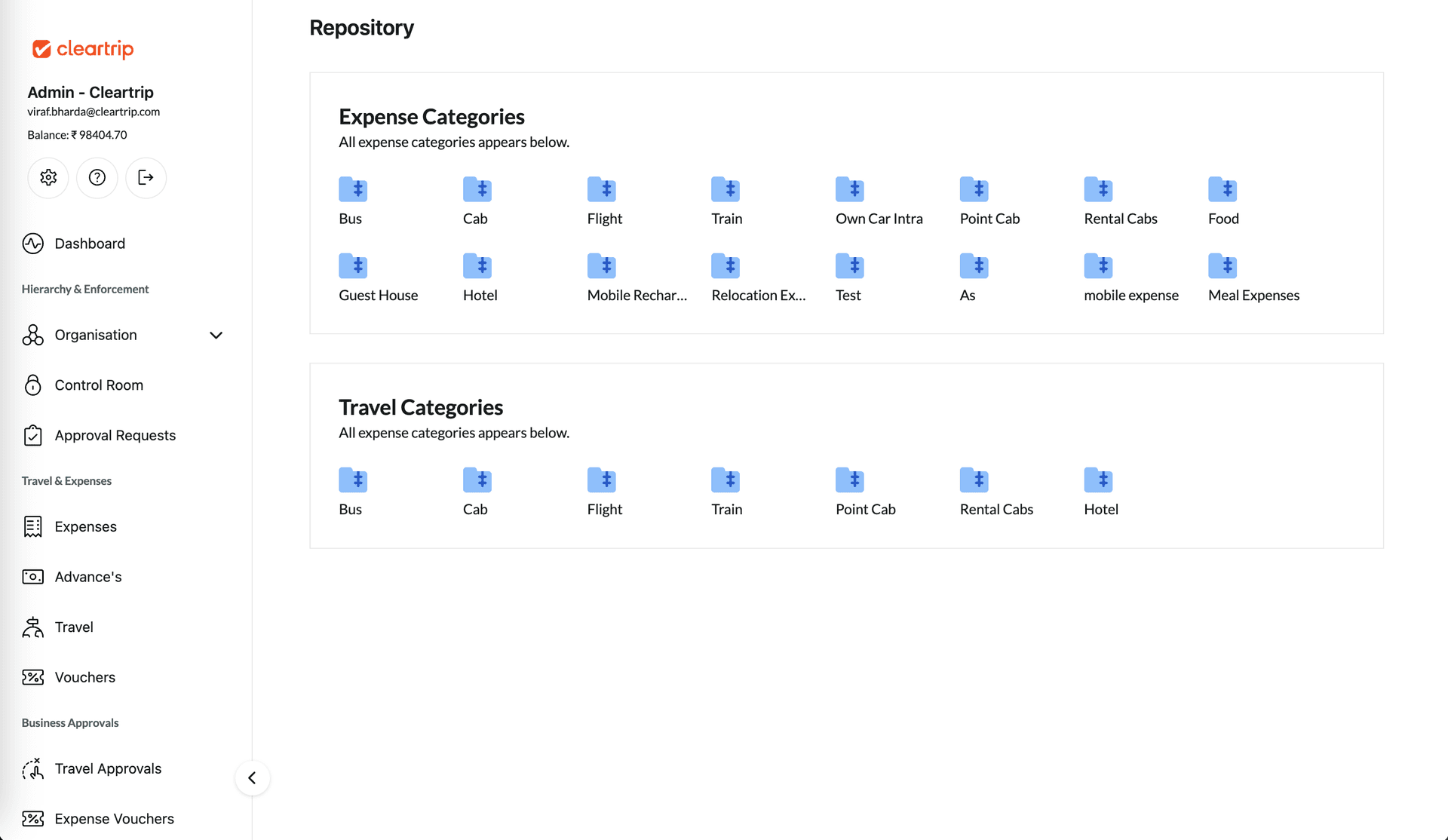Collapse the sidebar with the chevron button
This screenshot has height=840, width=1448.
point(252,777)
